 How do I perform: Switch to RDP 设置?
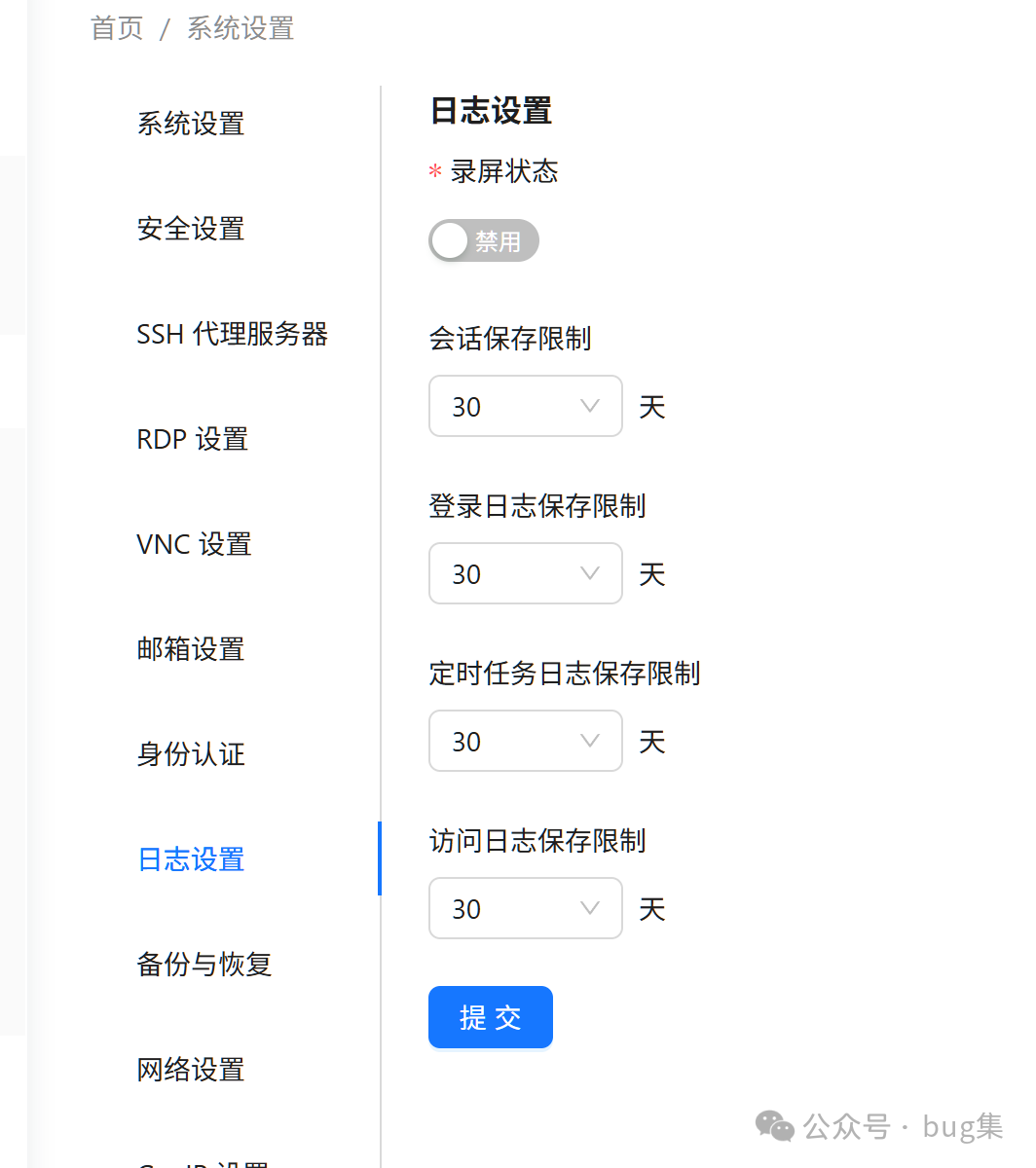click(193, 439)
